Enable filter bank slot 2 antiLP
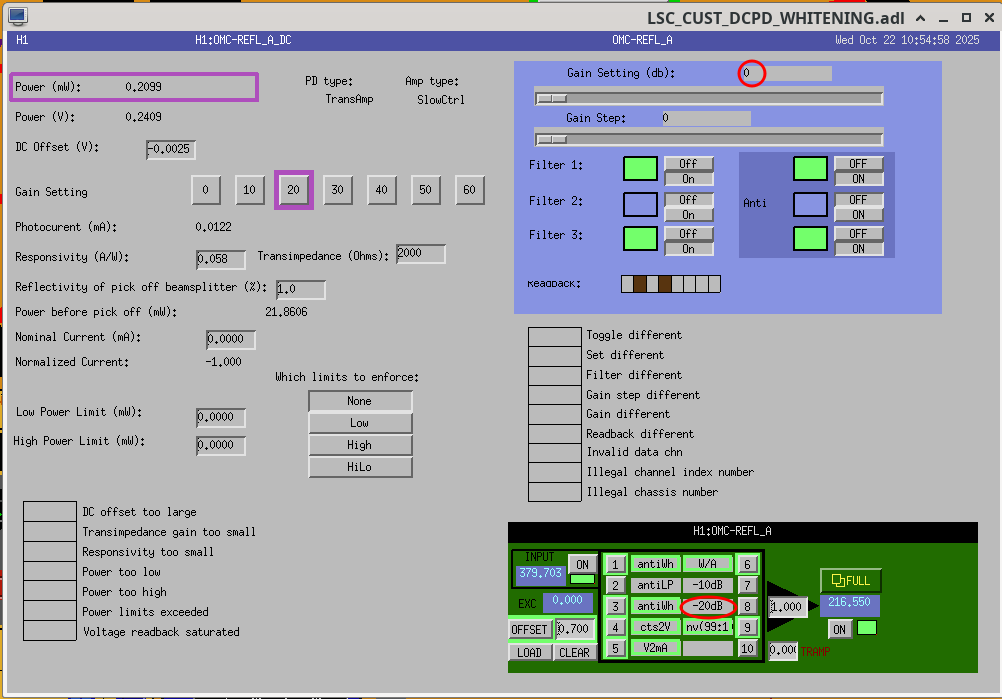This screenshot has height=699, width=1002. click(617, 585)
